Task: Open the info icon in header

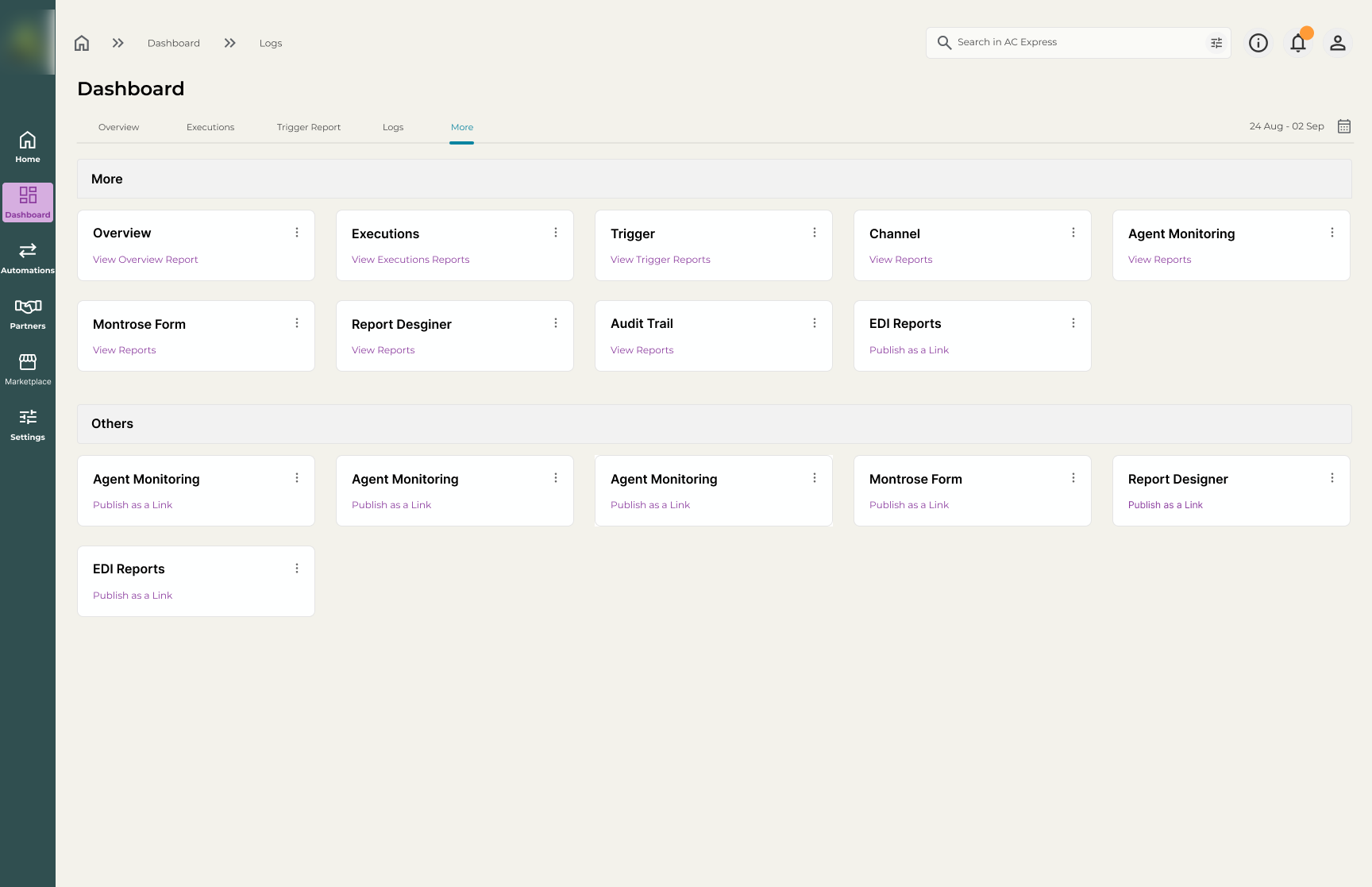Action: [1258, 43]
